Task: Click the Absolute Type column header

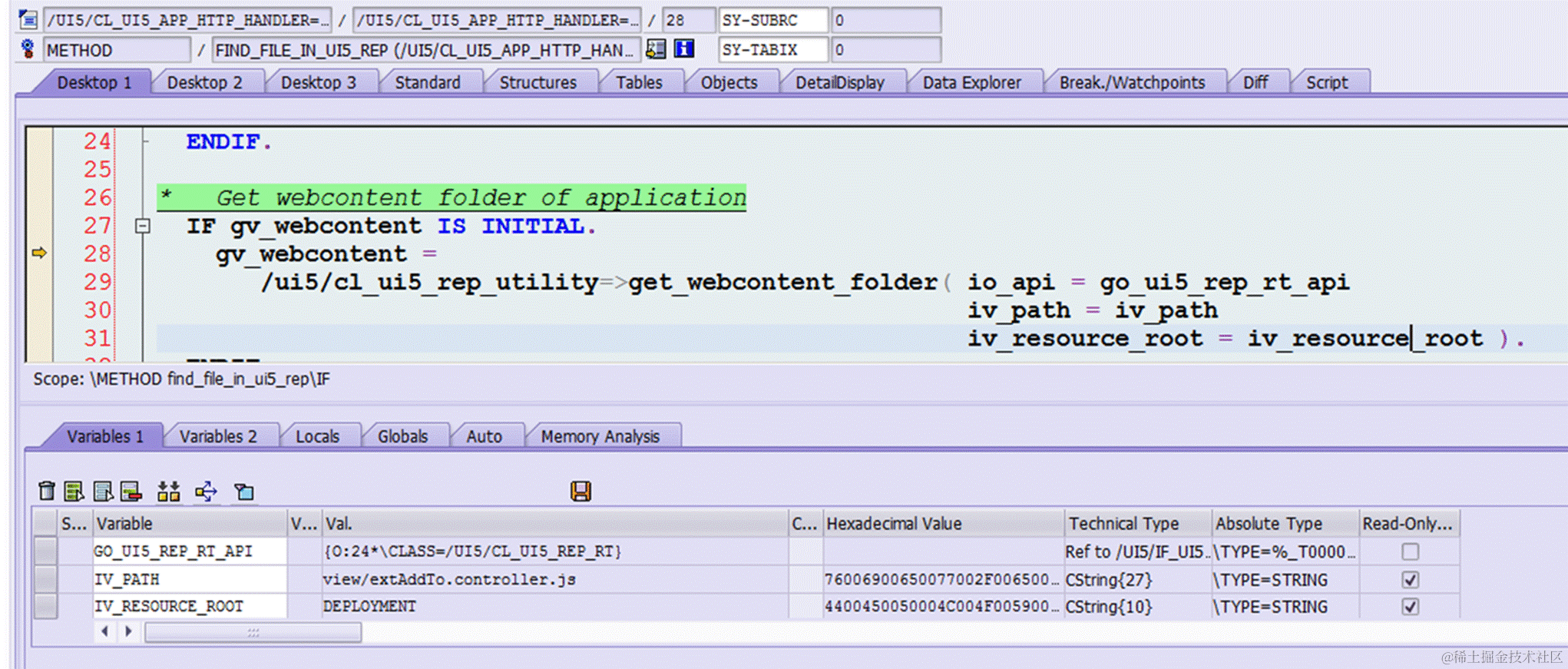Action: (1285, 524)
